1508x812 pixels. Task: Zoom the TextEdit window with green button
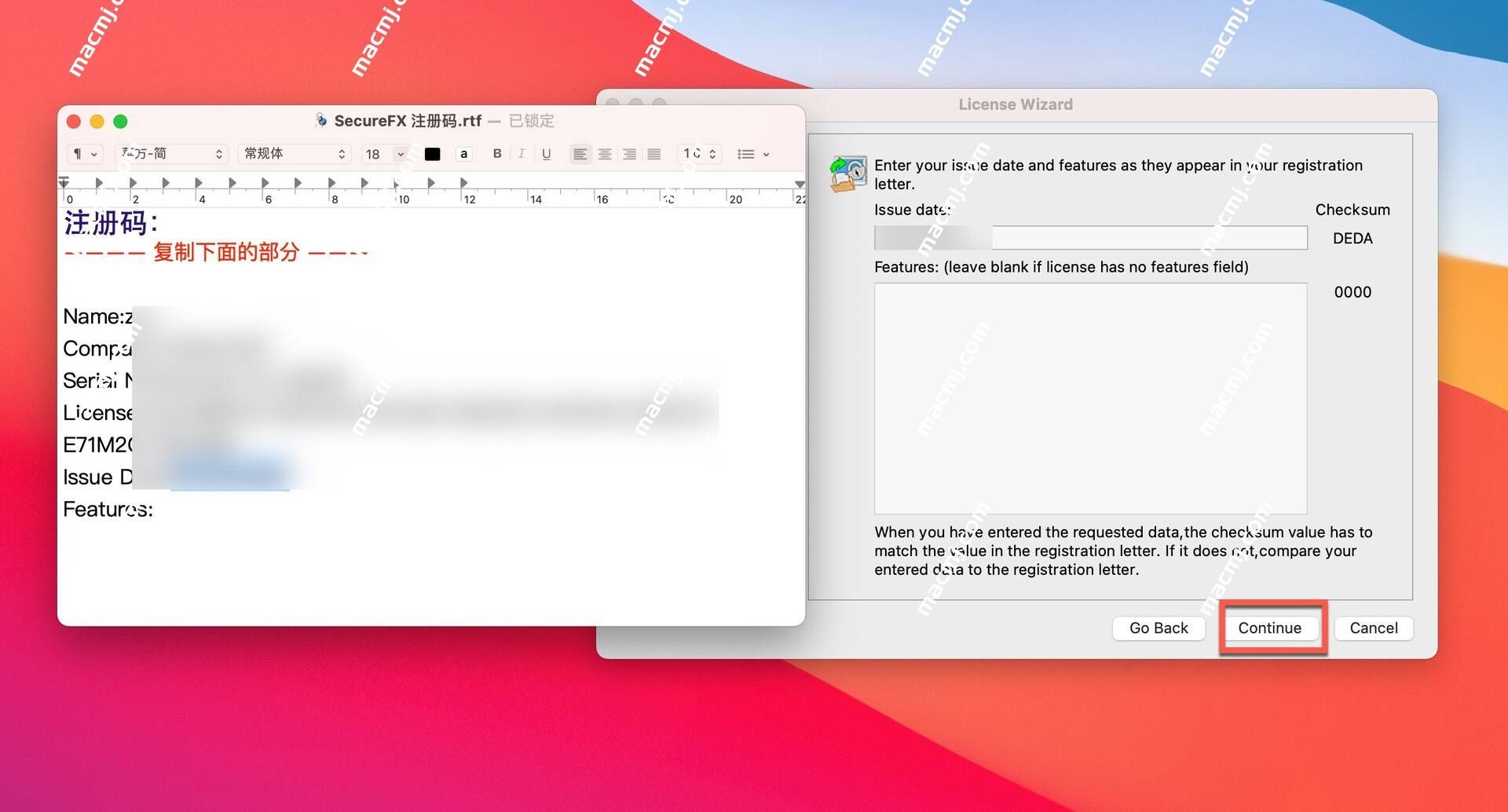click(120, 121)
